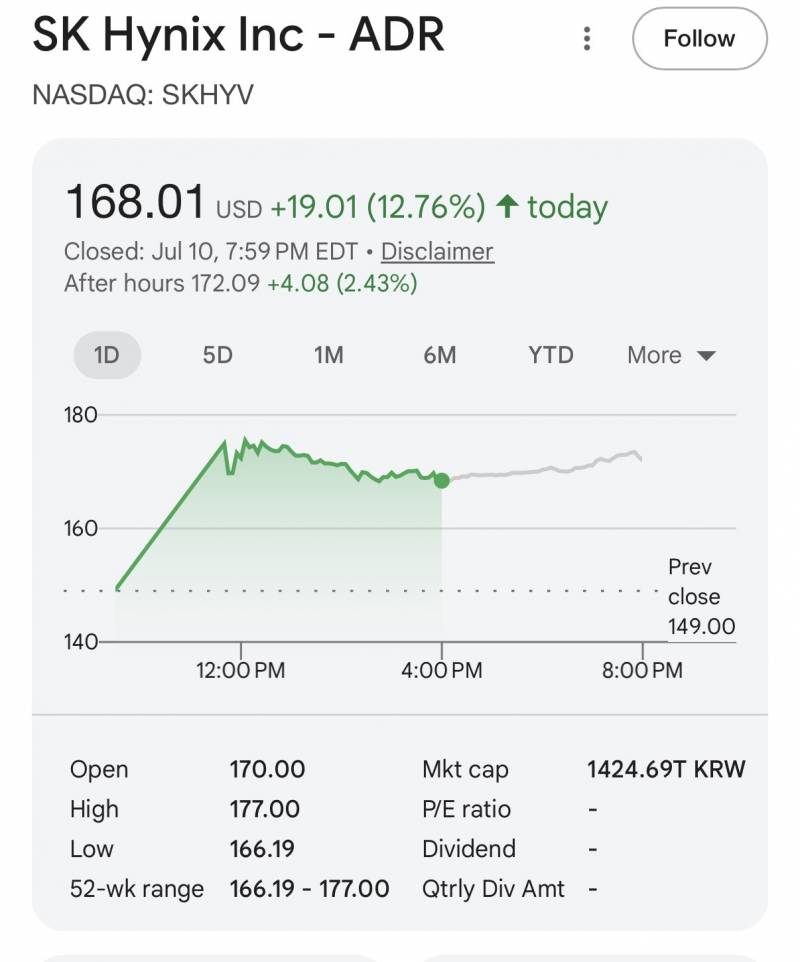The height and width of the screenshot is (962, 800).
Task: Open the three-dot more options menu
Action: point(587,39)
